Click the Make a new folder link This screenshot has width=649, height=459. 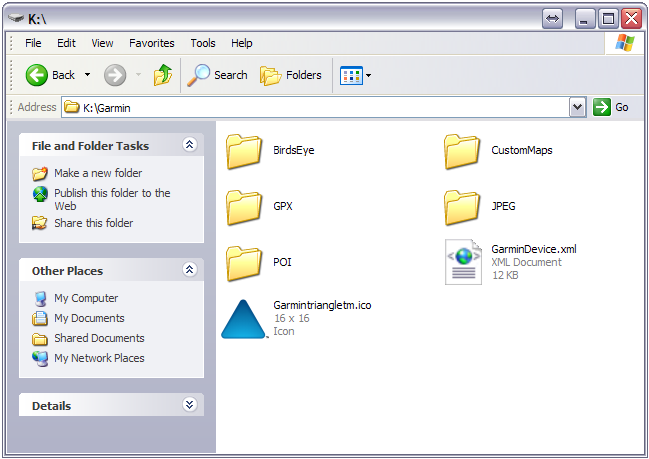tap(98, 173)
